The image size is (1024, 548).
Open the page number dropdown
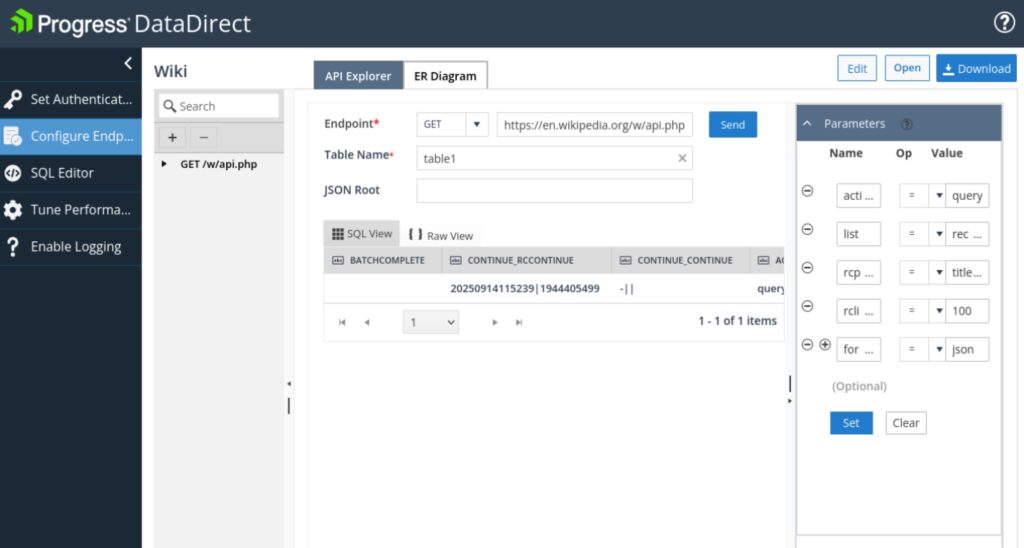[x=431, y=322]
